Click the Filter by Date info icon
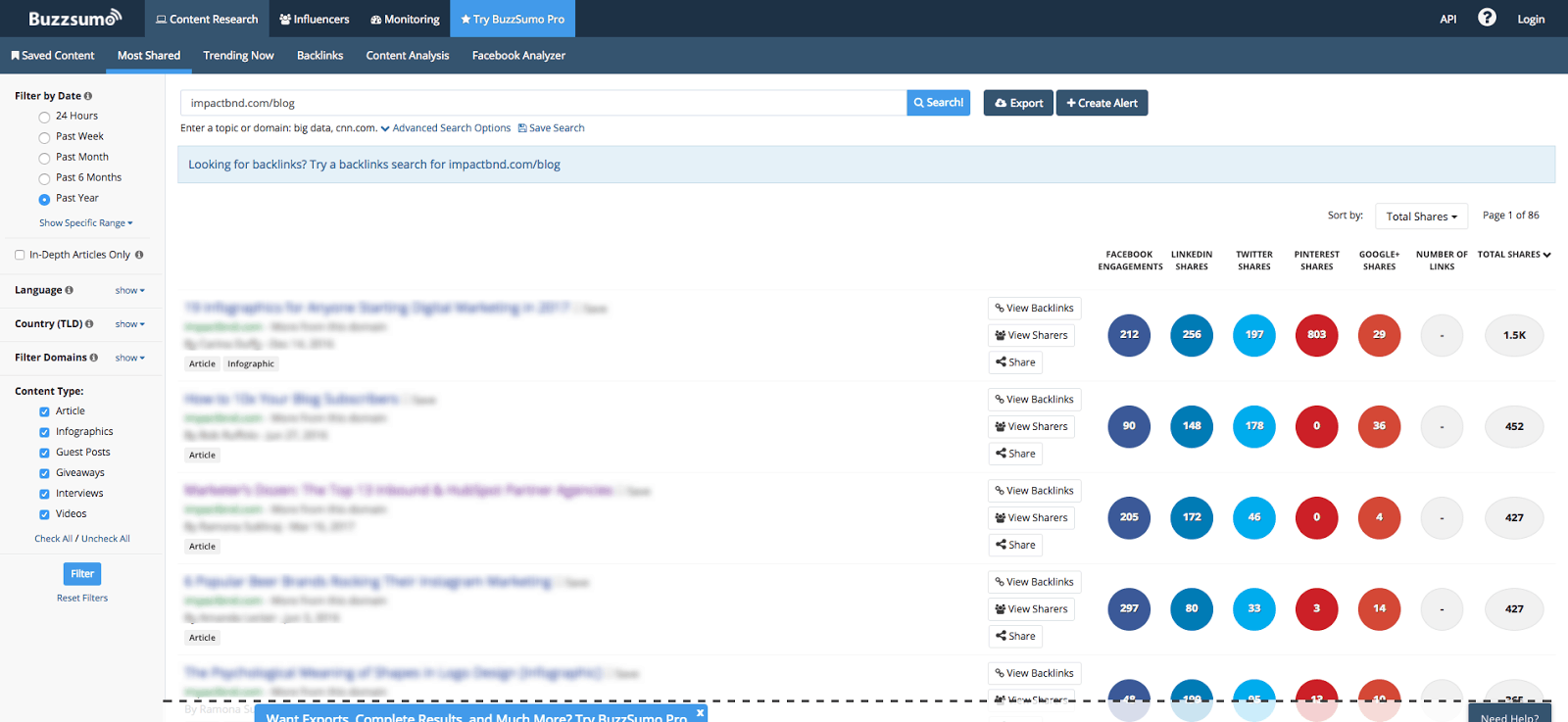The image size is (1568, 722). click(x=88, y=96)
